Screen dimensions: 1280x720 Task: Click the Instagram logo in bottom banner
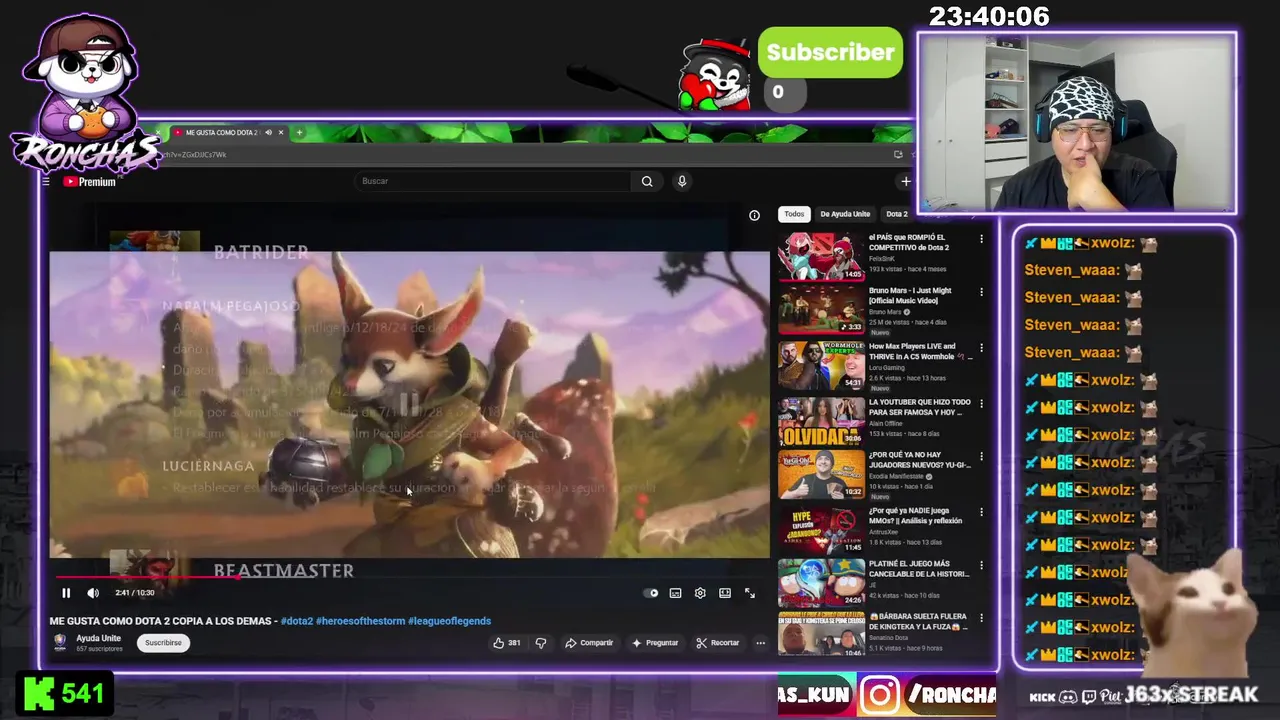[x=880, y=695]
